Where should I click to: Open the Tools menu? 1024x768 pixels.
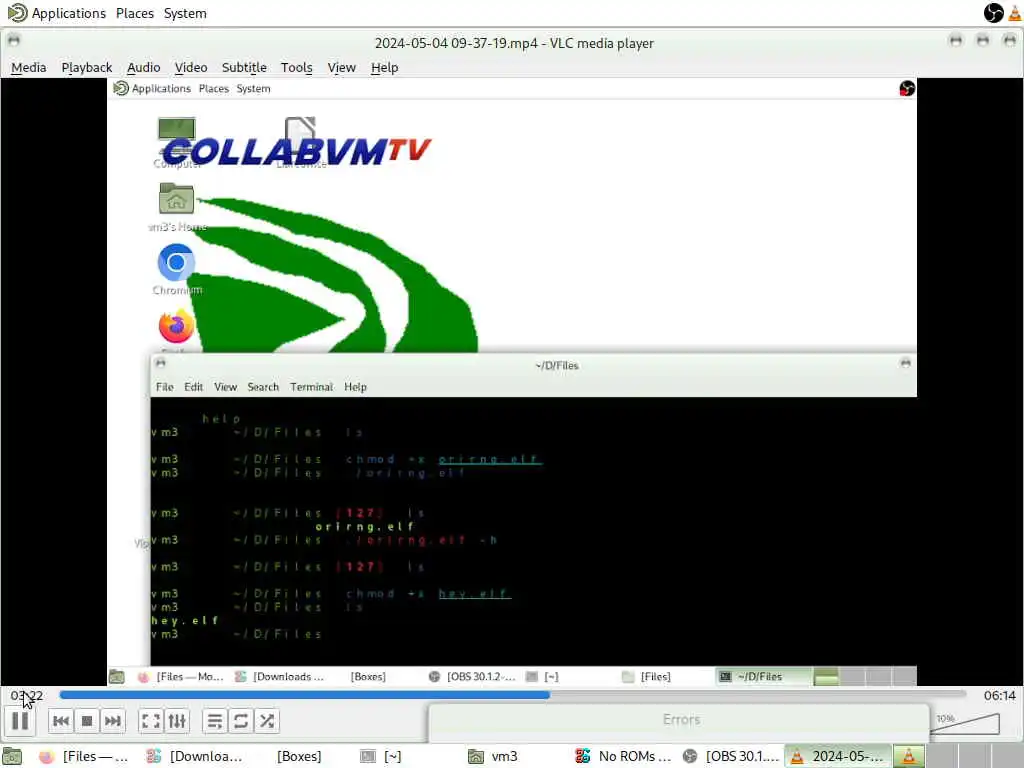[x=296, y=67]
